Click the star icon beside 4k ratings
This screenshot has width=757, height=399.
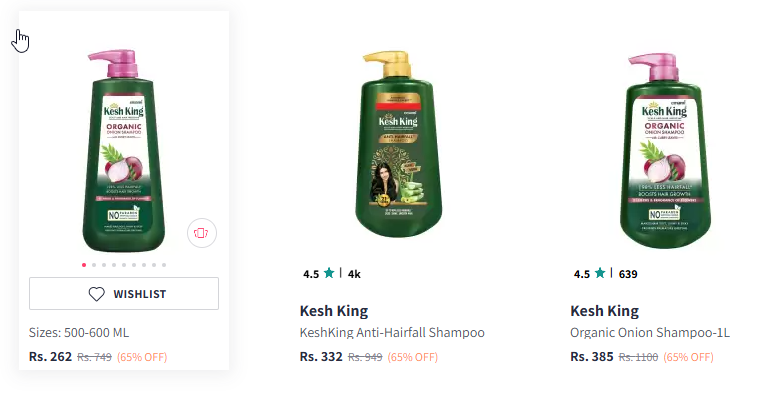coord(329,273)
